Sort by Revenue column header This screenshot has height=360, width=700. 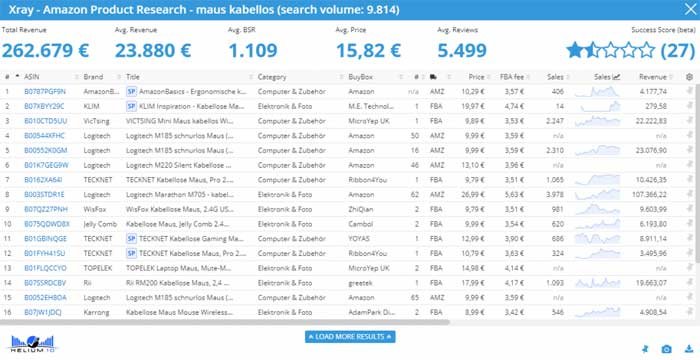click(653, 77)
